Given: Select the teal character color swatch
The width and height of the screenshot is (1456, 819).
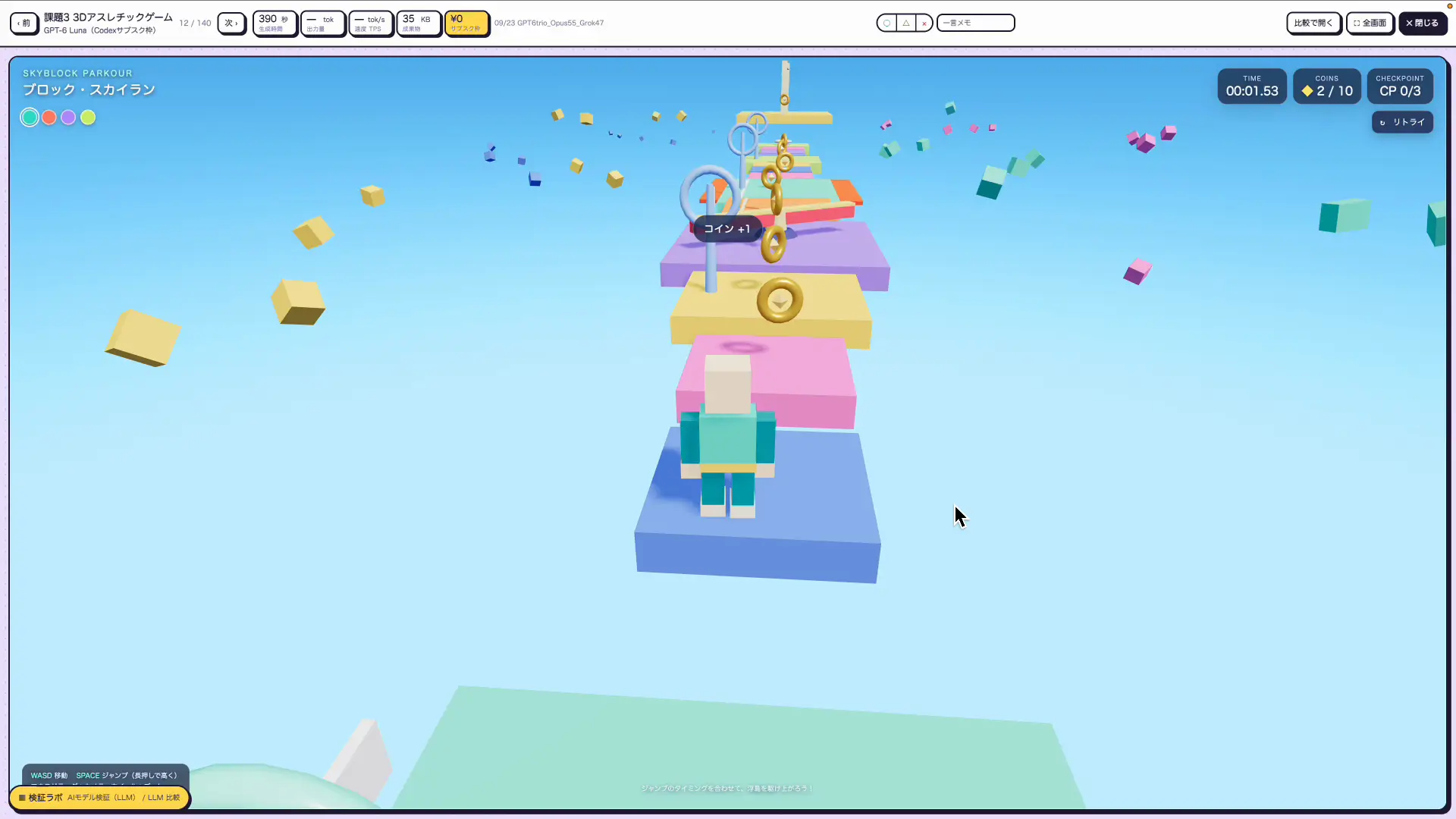Looking at the screenshot, I should point(30,118).
